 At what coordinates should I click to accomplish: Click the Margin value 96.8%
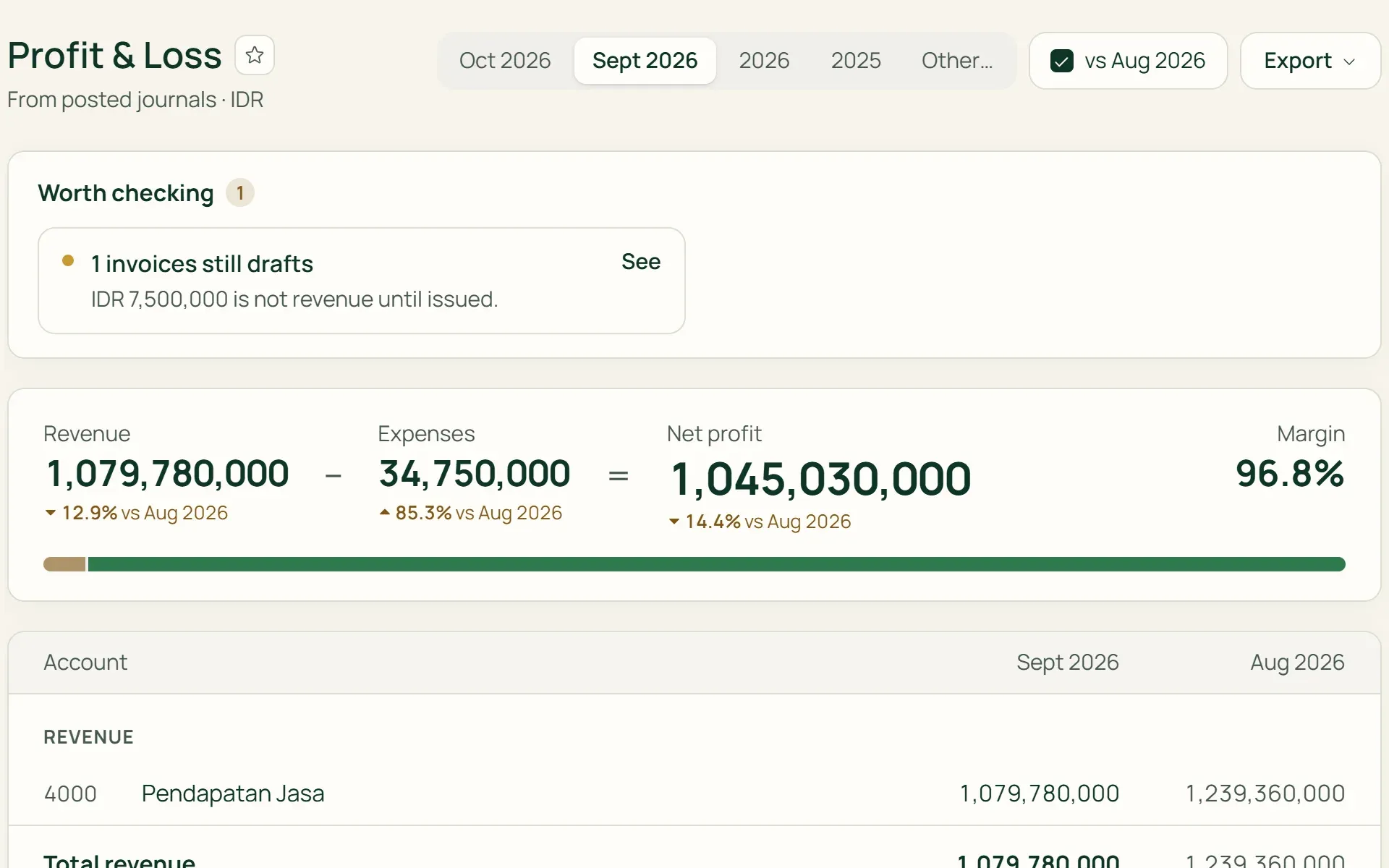[x=1290, y=474]
